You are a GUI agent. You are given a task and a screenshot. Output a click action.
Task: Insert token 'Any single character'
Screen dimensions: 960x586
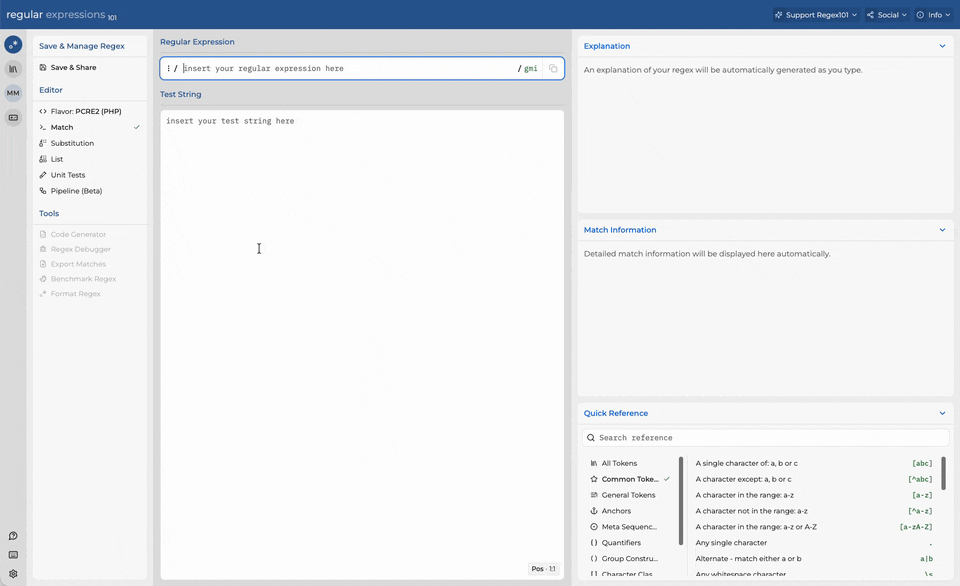[813, 543]
